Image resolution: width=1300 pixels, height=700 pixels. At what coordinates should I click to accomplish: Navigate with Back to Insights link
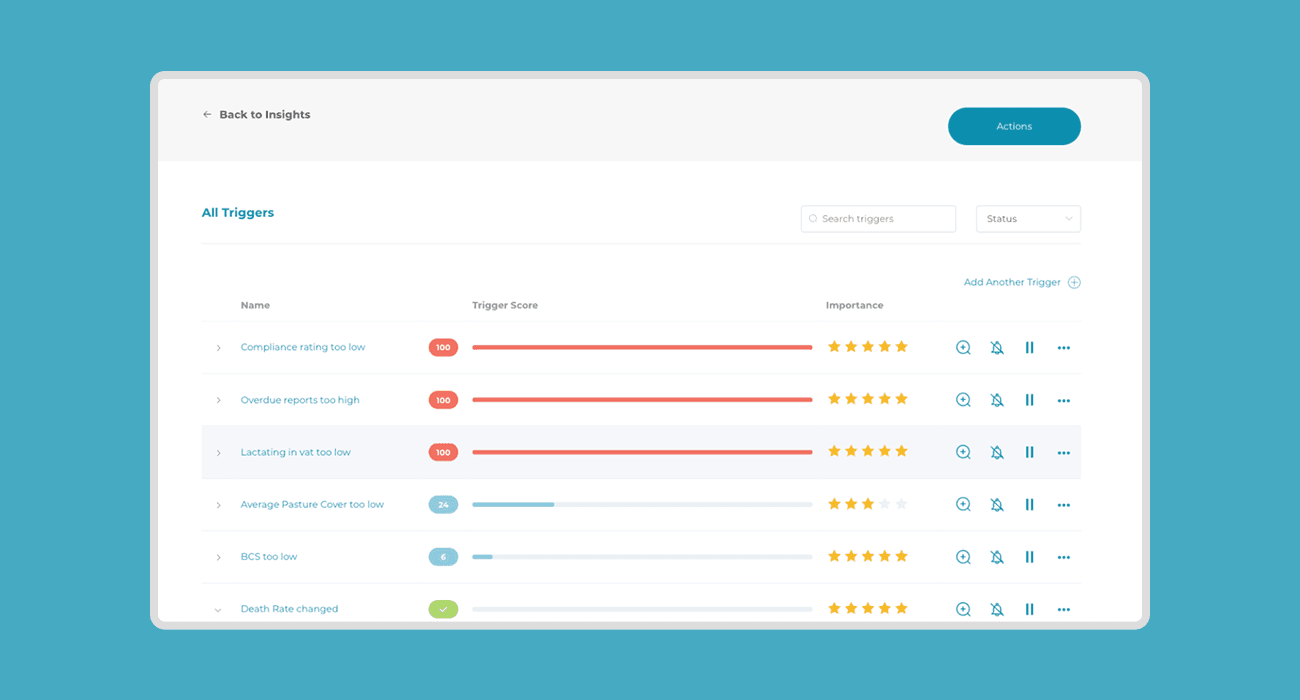(256, 114)
